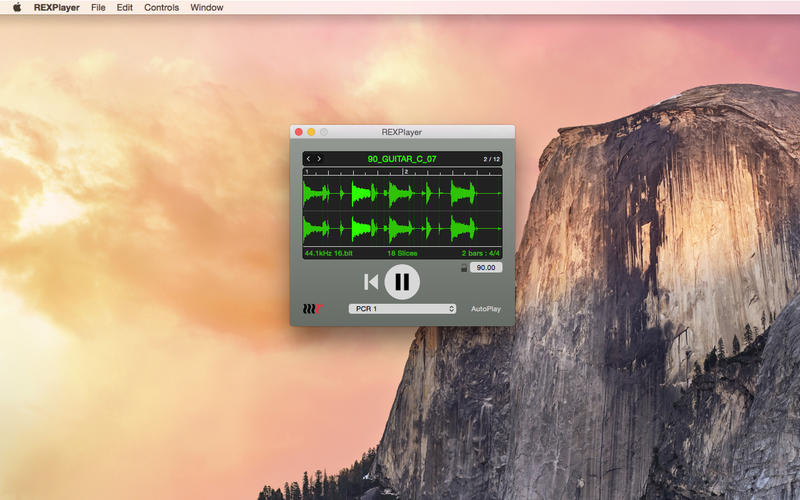Open the PCR 1 output dropdown
Screen dimensions: 800x500
click(402, 309)
